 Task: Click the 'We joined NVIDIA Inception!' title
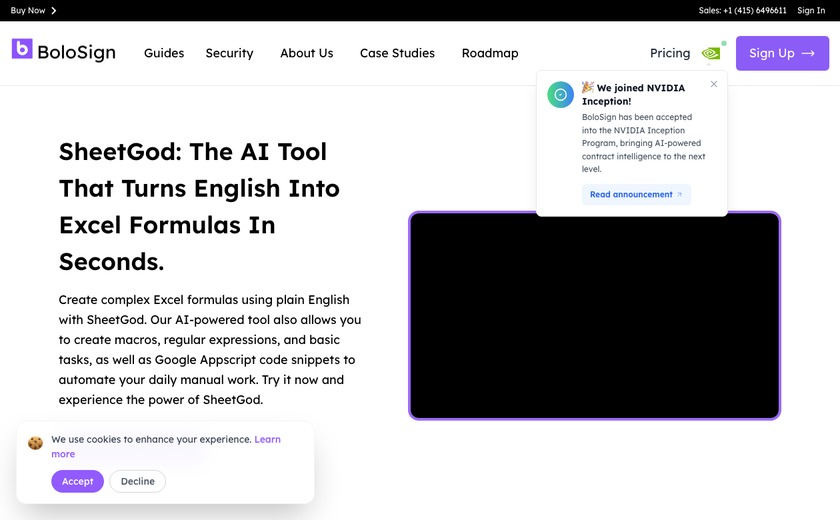[x=633, y=94]
